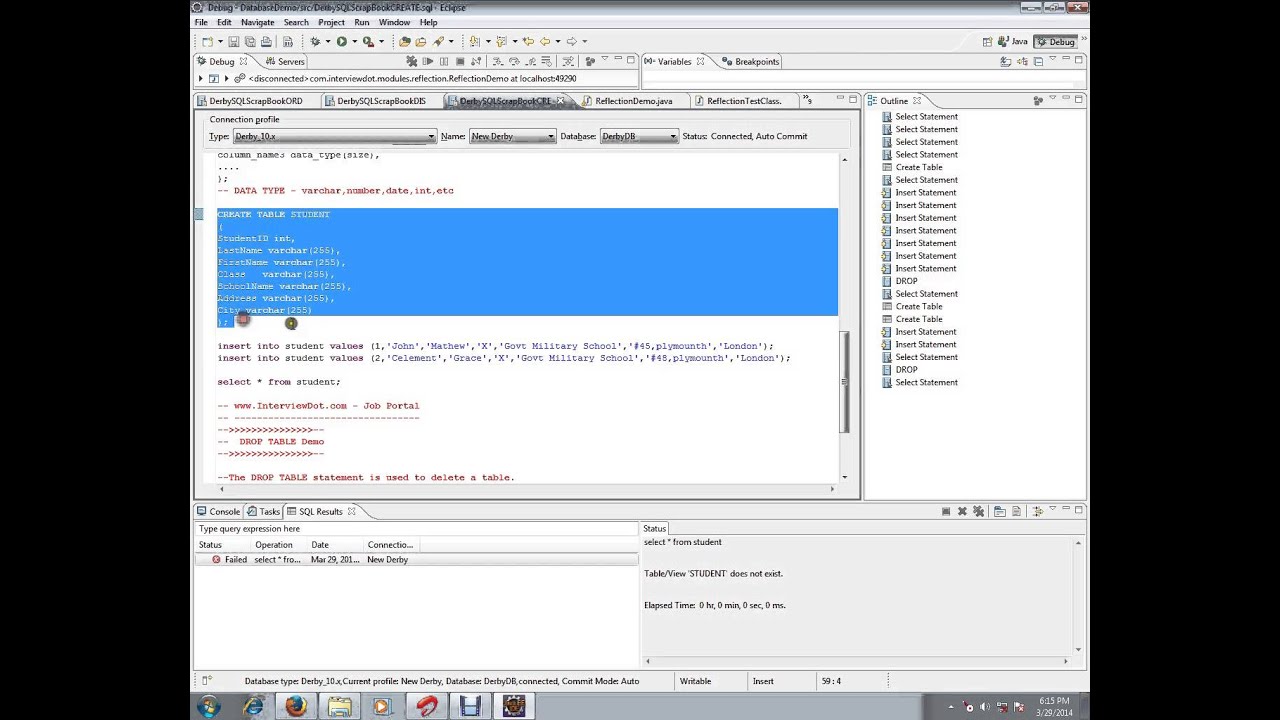Open the Window menu

[x=394, y=22]
